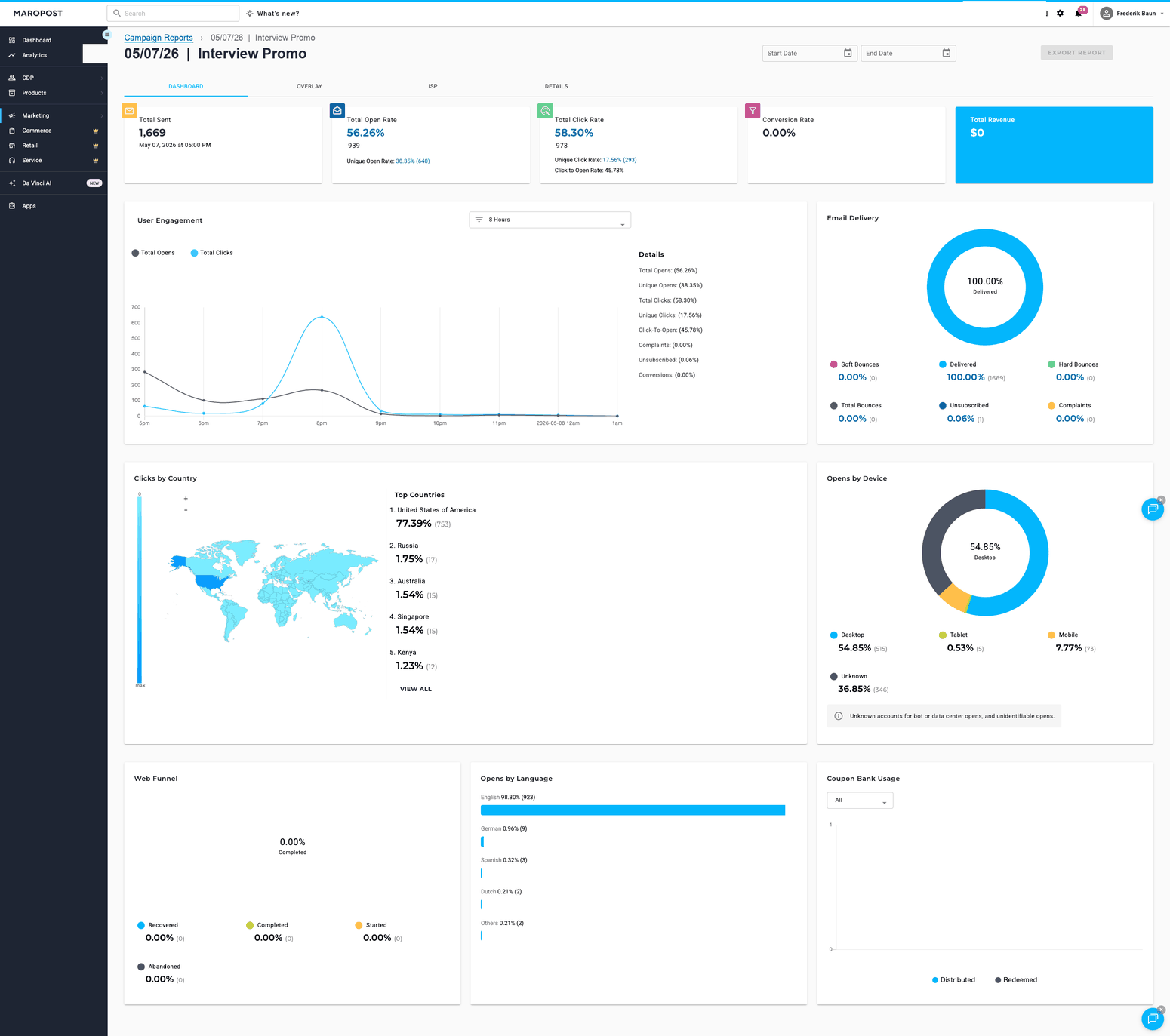1170x1036 pixels.
Task: Click the United States on the map
Action: click(211, 582)
